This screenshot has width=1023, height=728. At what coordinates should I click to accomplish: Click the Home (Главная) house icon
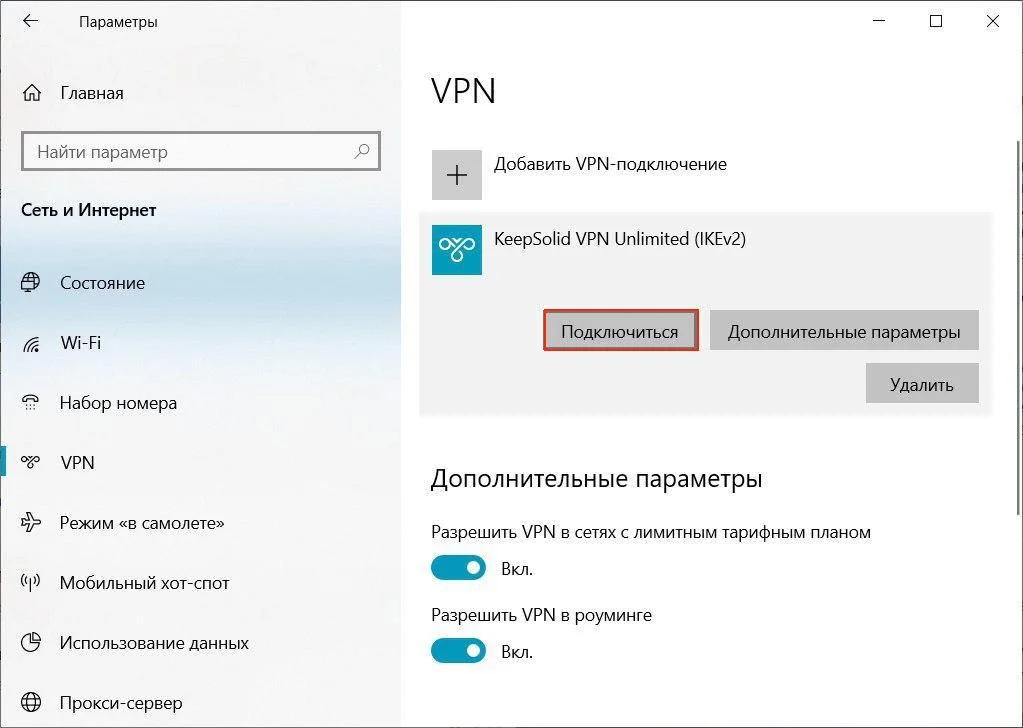(x=32, y=93)
